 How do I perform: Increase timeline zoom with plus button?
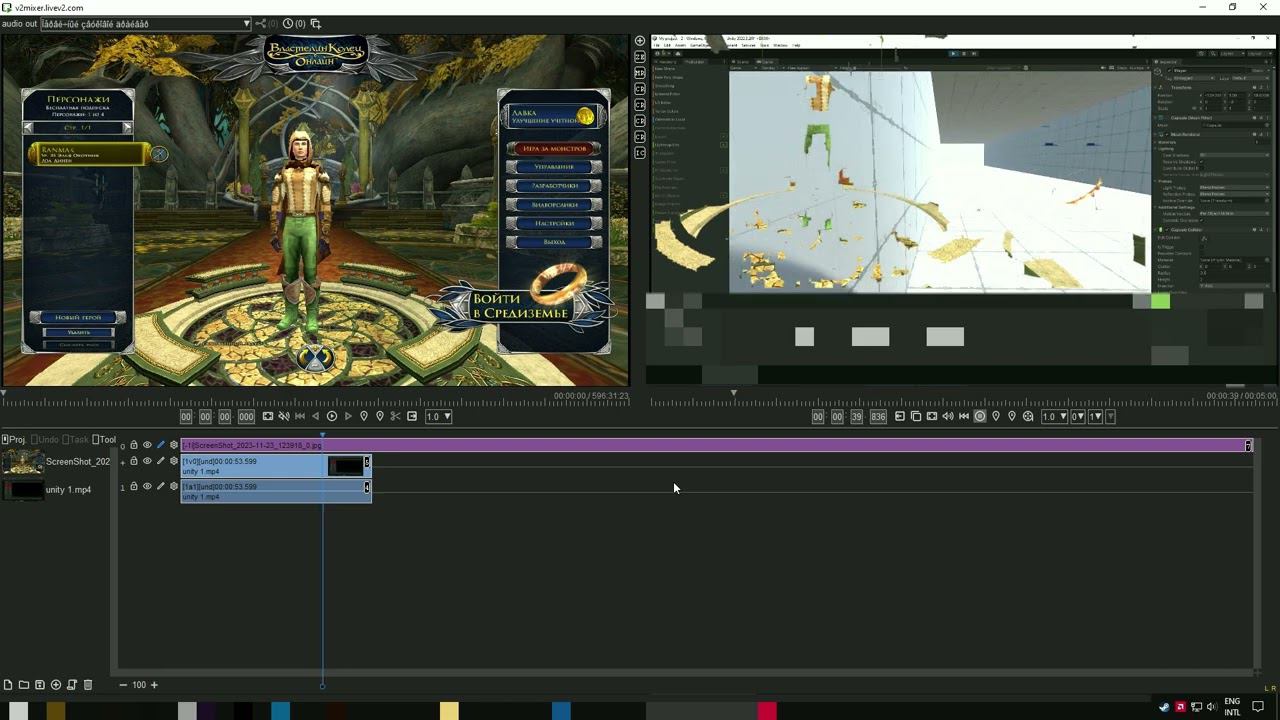coord(154,685)
